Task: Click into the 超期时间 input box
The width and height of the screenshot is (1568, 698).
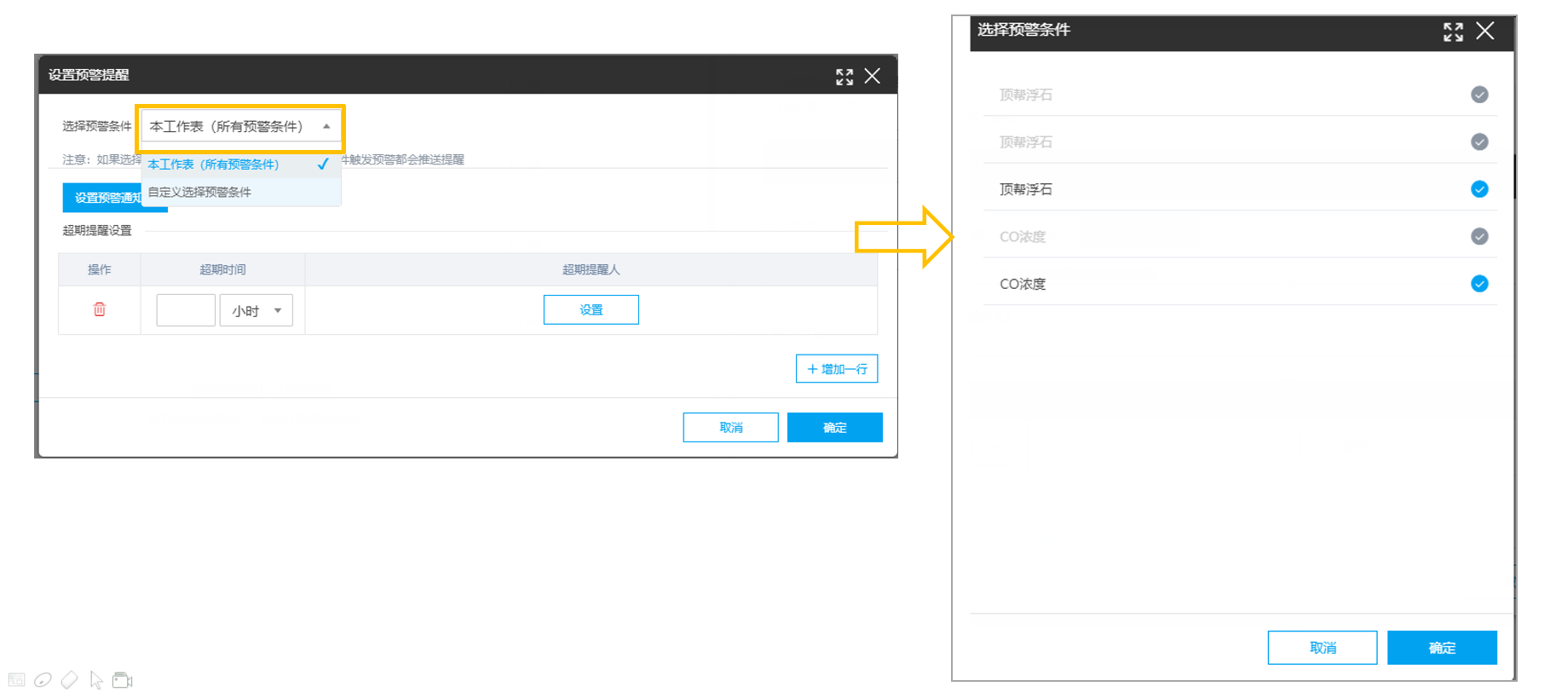Action: 186,310
